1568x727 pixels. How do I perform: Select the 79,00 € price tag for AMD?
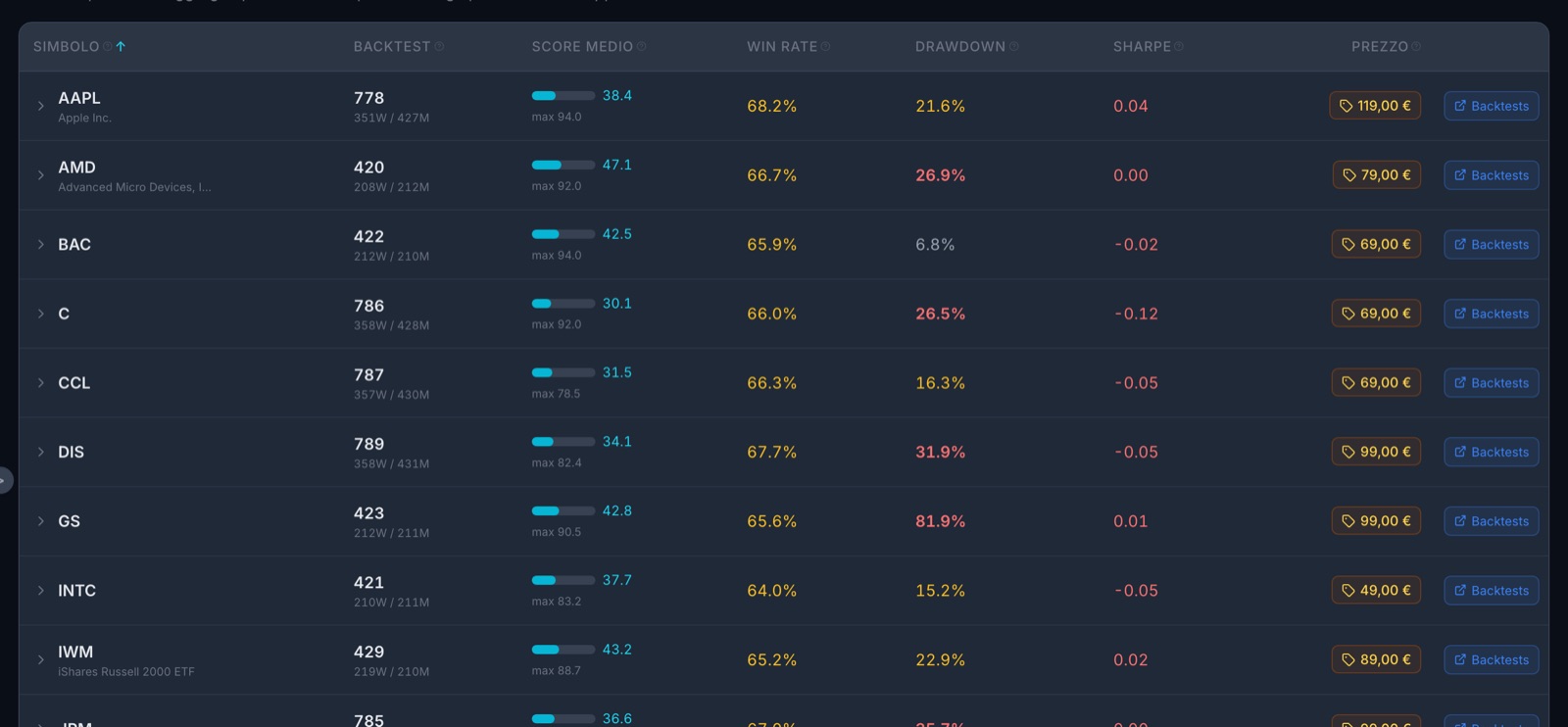(1377, 175)
